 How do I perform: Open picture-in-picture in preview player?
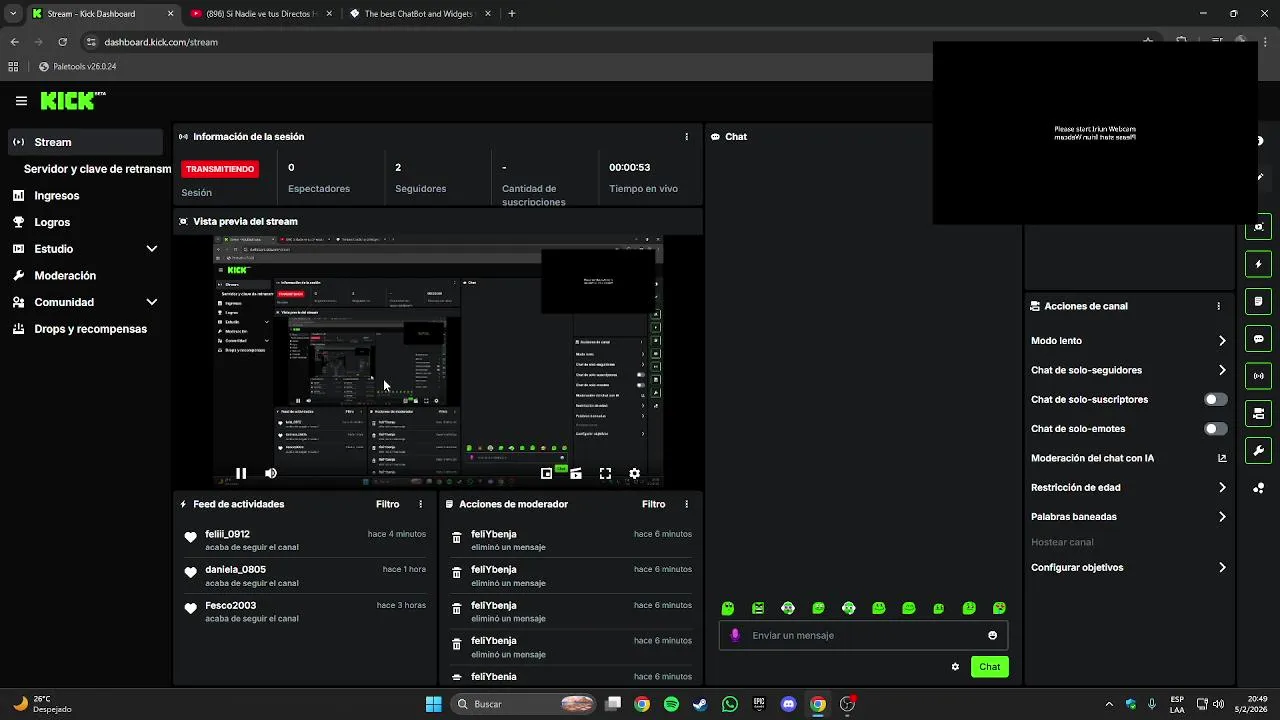[547, 474]
